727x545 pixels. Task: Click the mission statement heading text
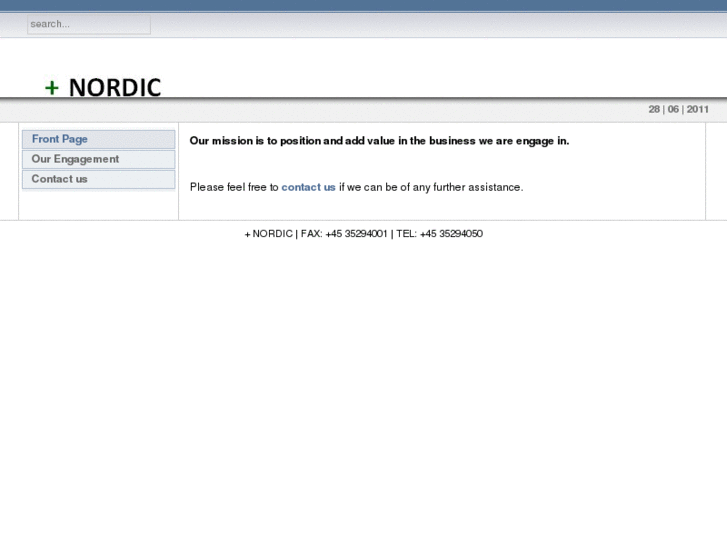click(379, 141)
